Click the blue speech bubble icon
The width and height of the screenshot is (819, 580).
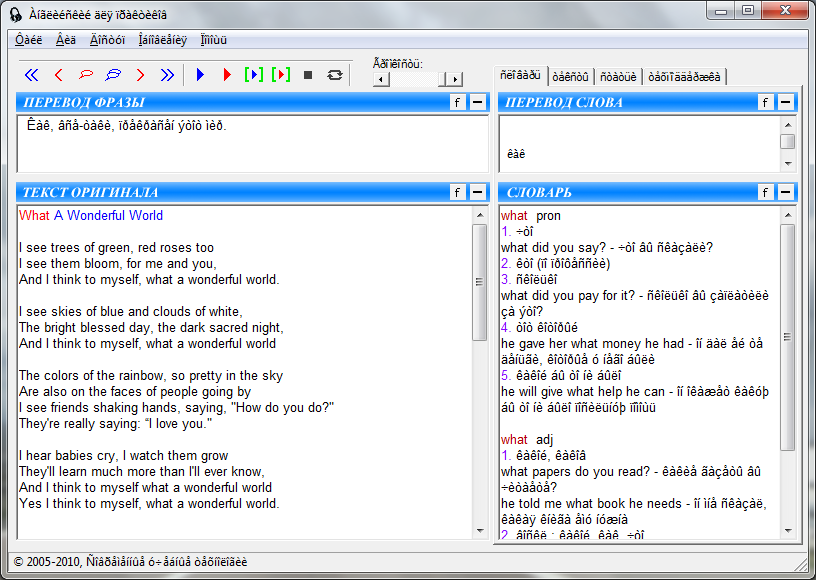113,75
